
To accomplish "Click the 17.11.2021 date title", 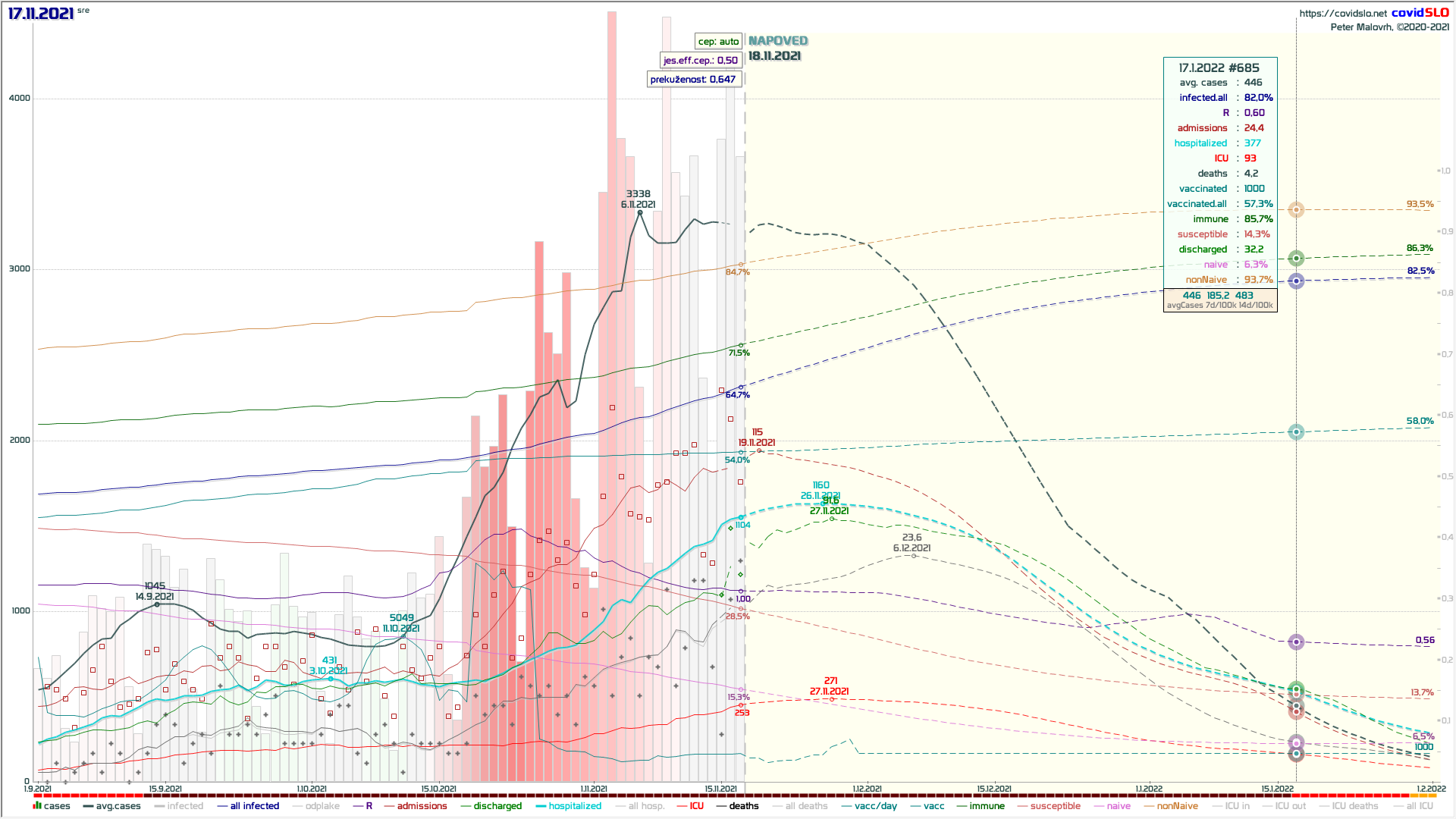I will point(41,14).
